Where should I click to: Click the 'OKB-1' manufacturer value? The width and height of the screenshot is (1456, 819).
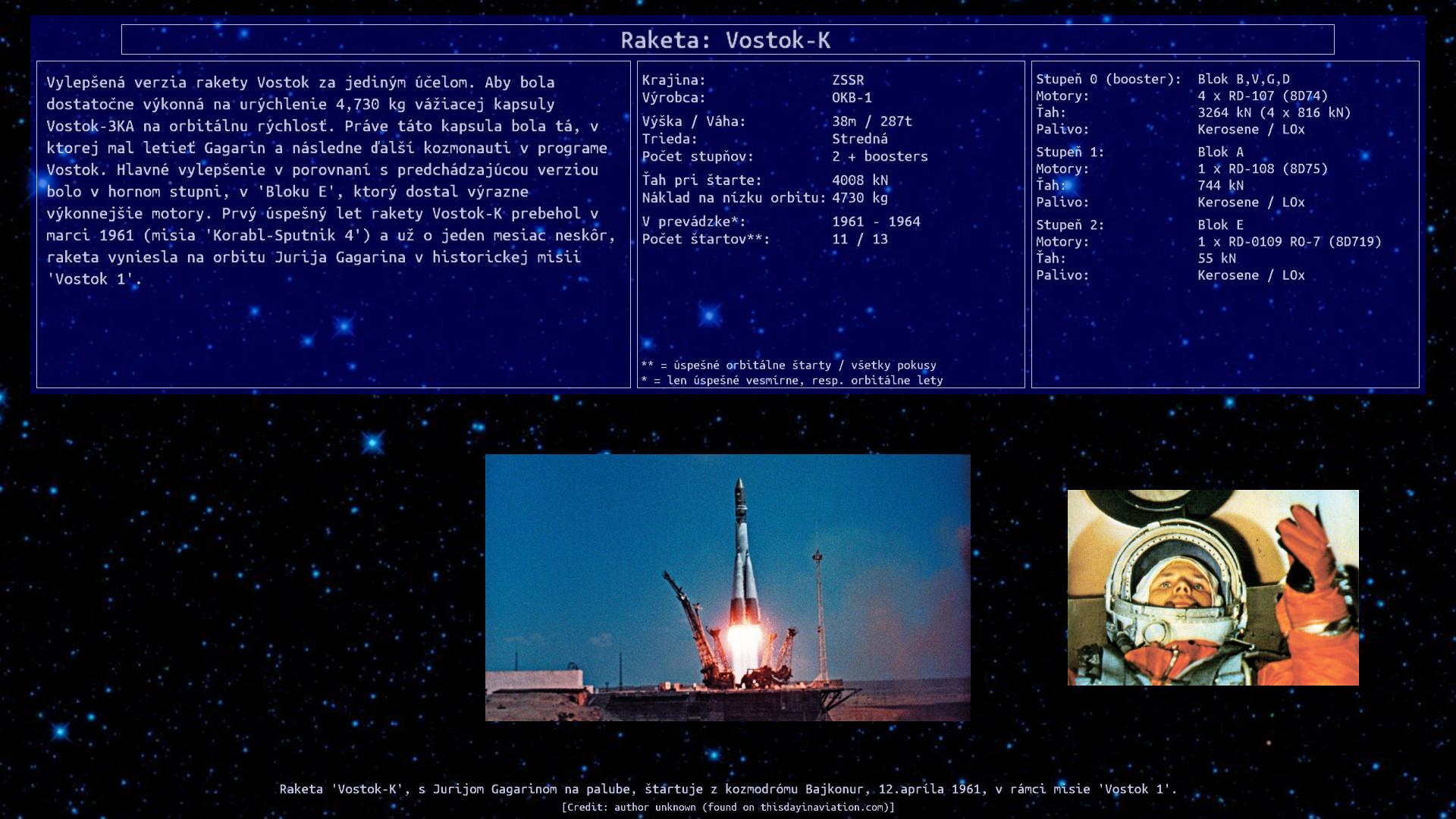(852, 97)
